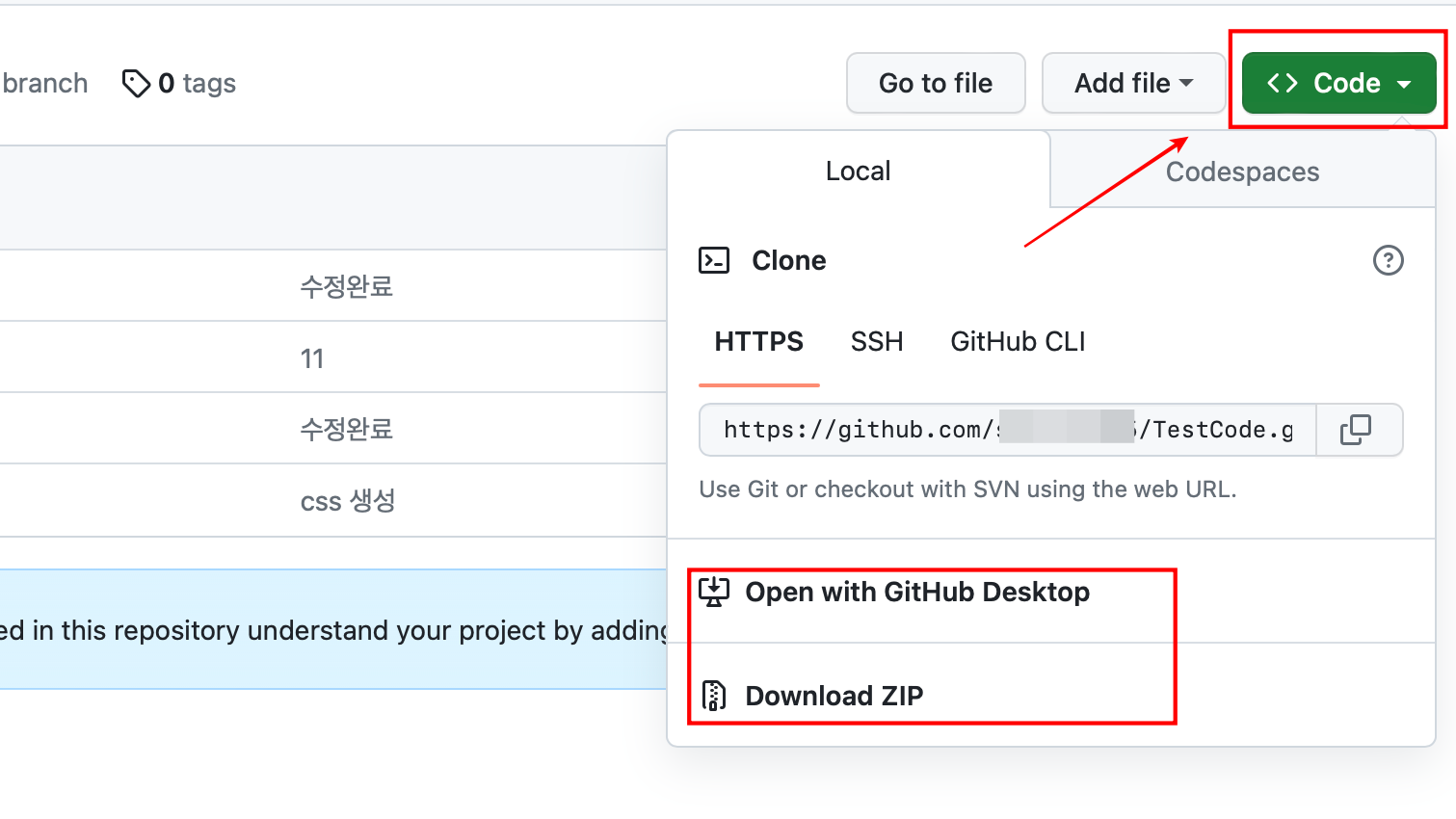Click the css 생성 commit message
The height and width of the screenshot is (819, 1456).
347,500
